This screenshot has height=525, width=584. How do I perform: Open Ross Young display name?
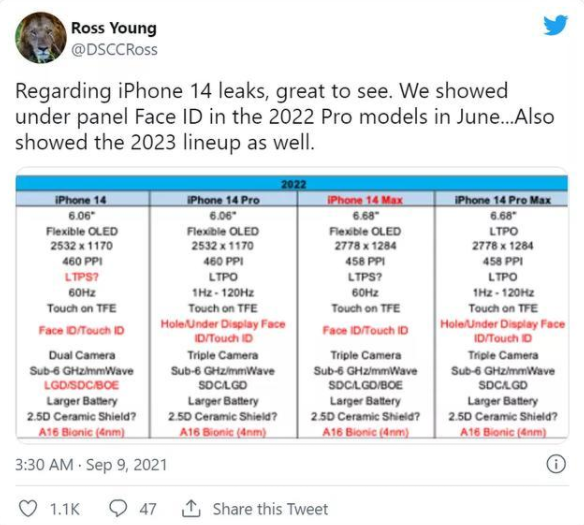coord(114,28)
